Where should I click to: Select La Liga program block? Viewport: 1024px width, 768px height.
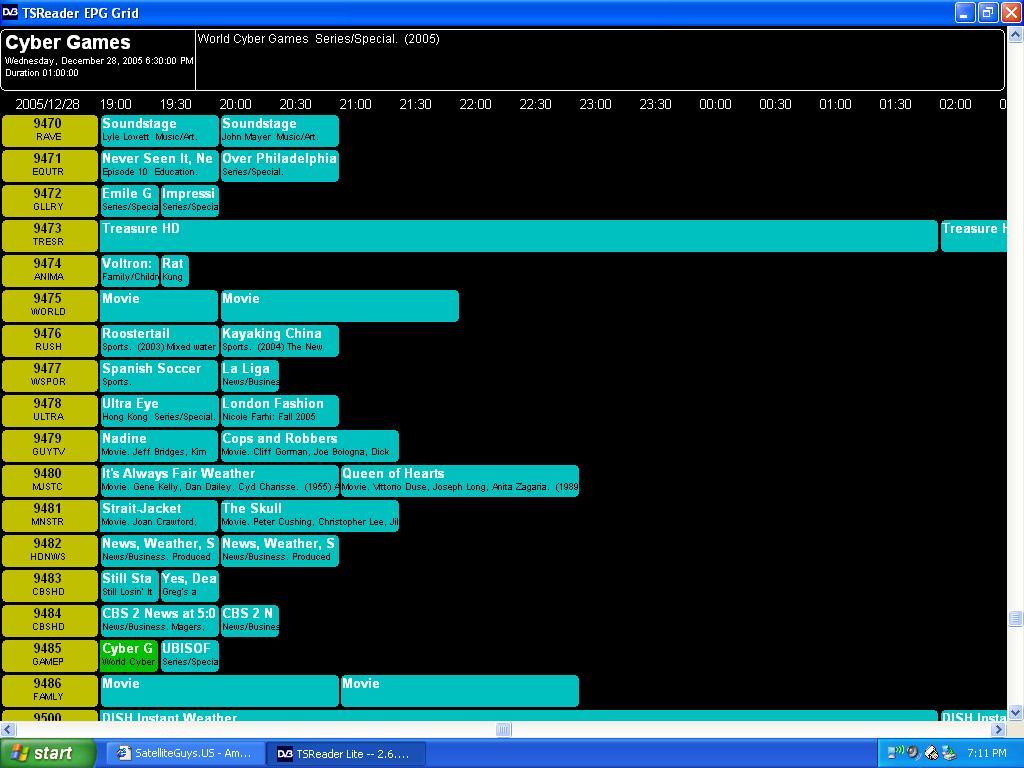point(249,376)
